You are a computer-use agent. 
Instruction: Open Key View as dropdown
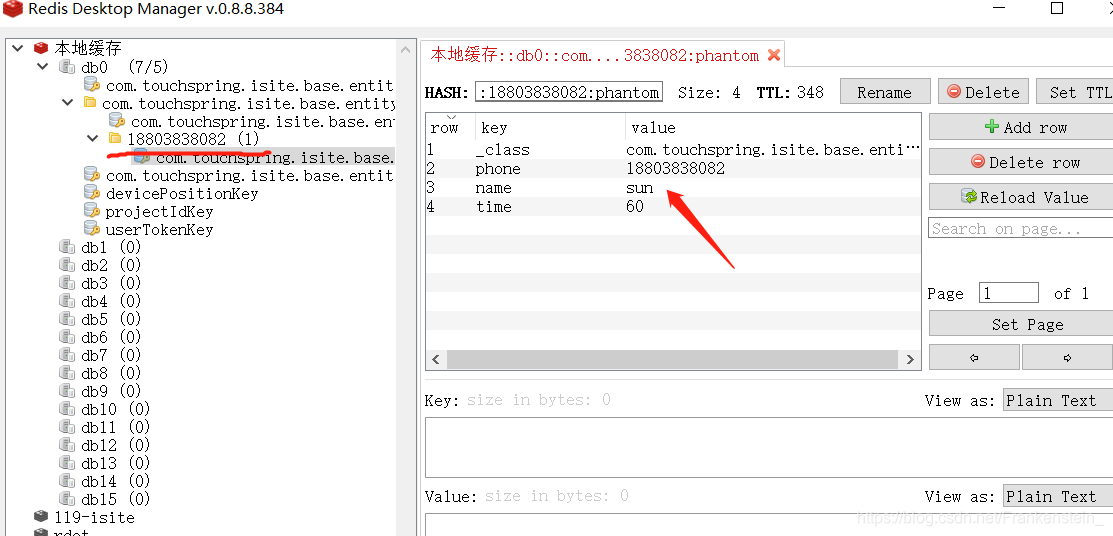pyautogui.click(x=1058, y=400)
